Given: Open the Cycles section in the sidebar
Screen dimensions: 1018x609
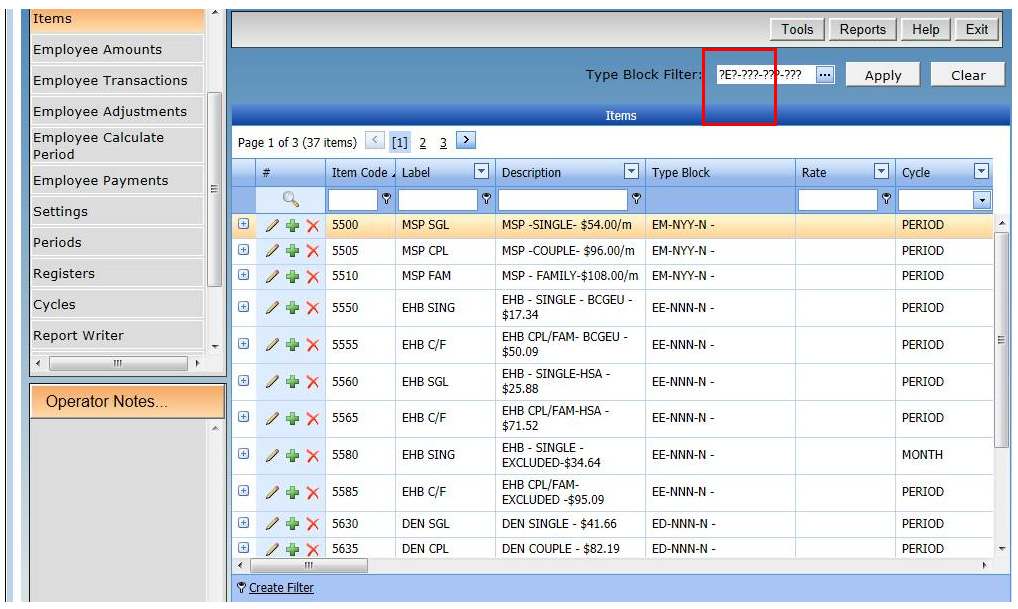Looking at the screenshot, I should [117, 304].
